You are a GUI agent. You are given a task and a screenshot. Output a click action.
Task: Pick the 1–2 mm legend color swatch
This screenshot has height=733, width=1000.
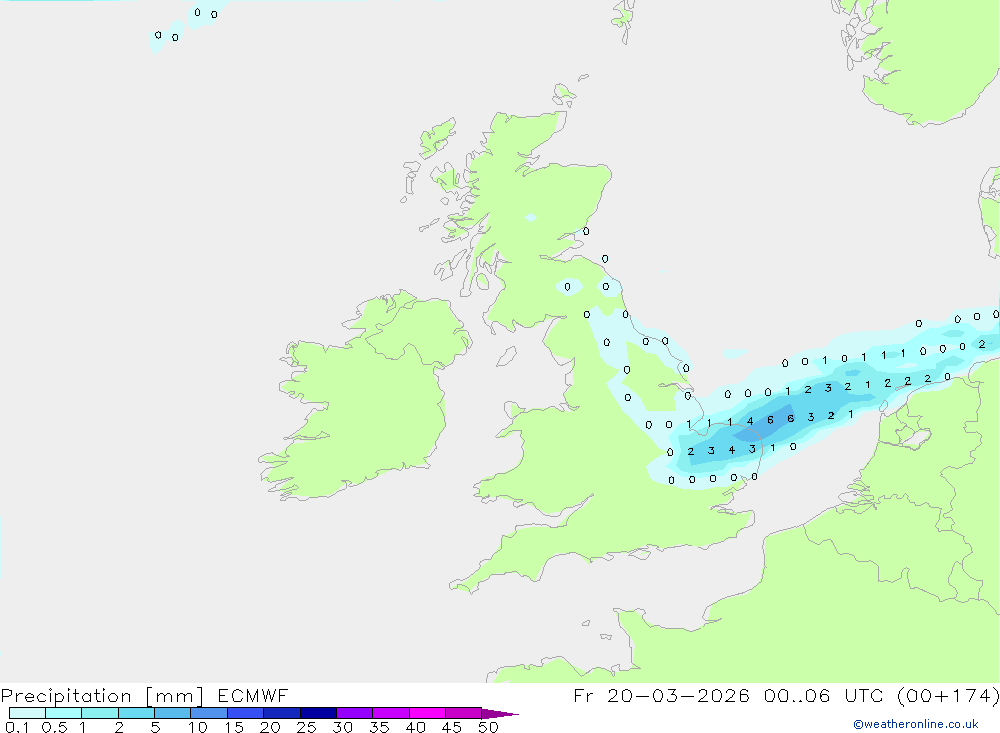tap(99, 713)
